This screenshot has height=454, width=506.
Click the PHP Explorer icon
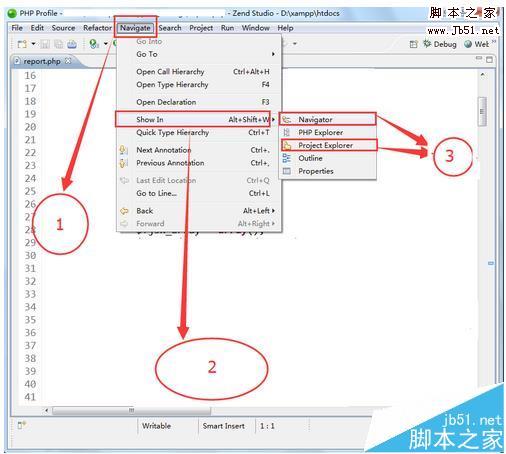point(286,132)
